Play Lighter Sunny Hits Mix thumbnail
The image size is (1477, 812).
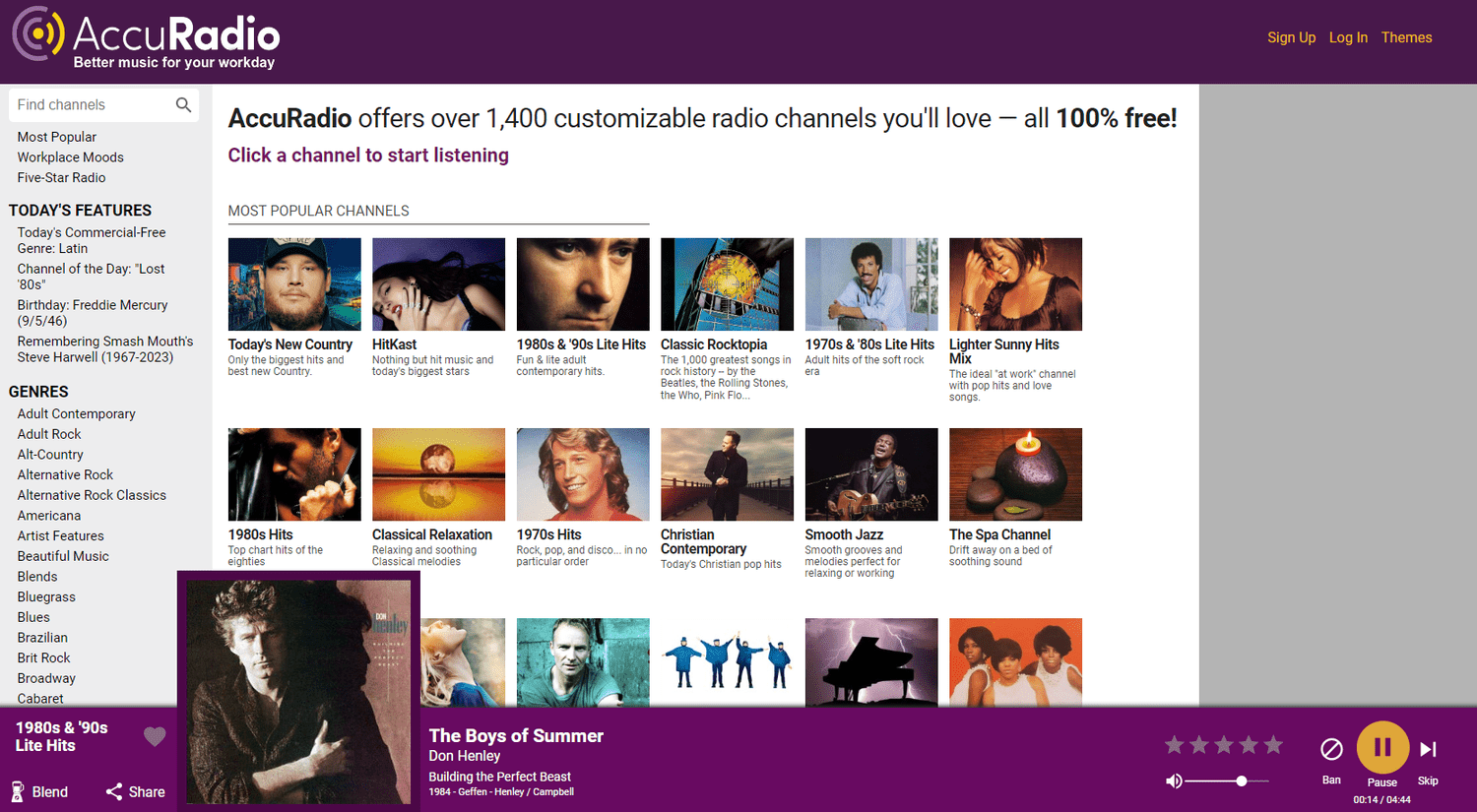point(1015,284)
